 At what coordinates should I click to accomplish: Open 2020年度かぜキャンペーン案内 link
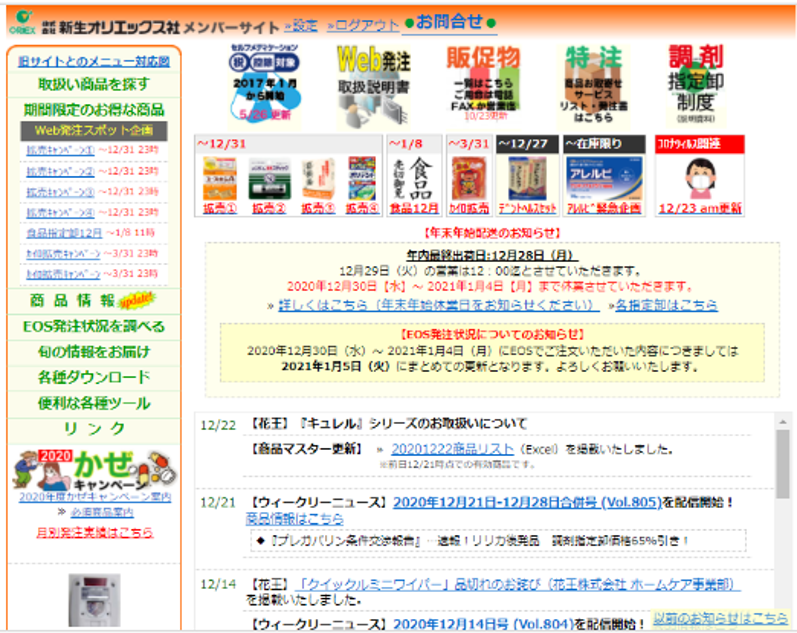[95, 497]
